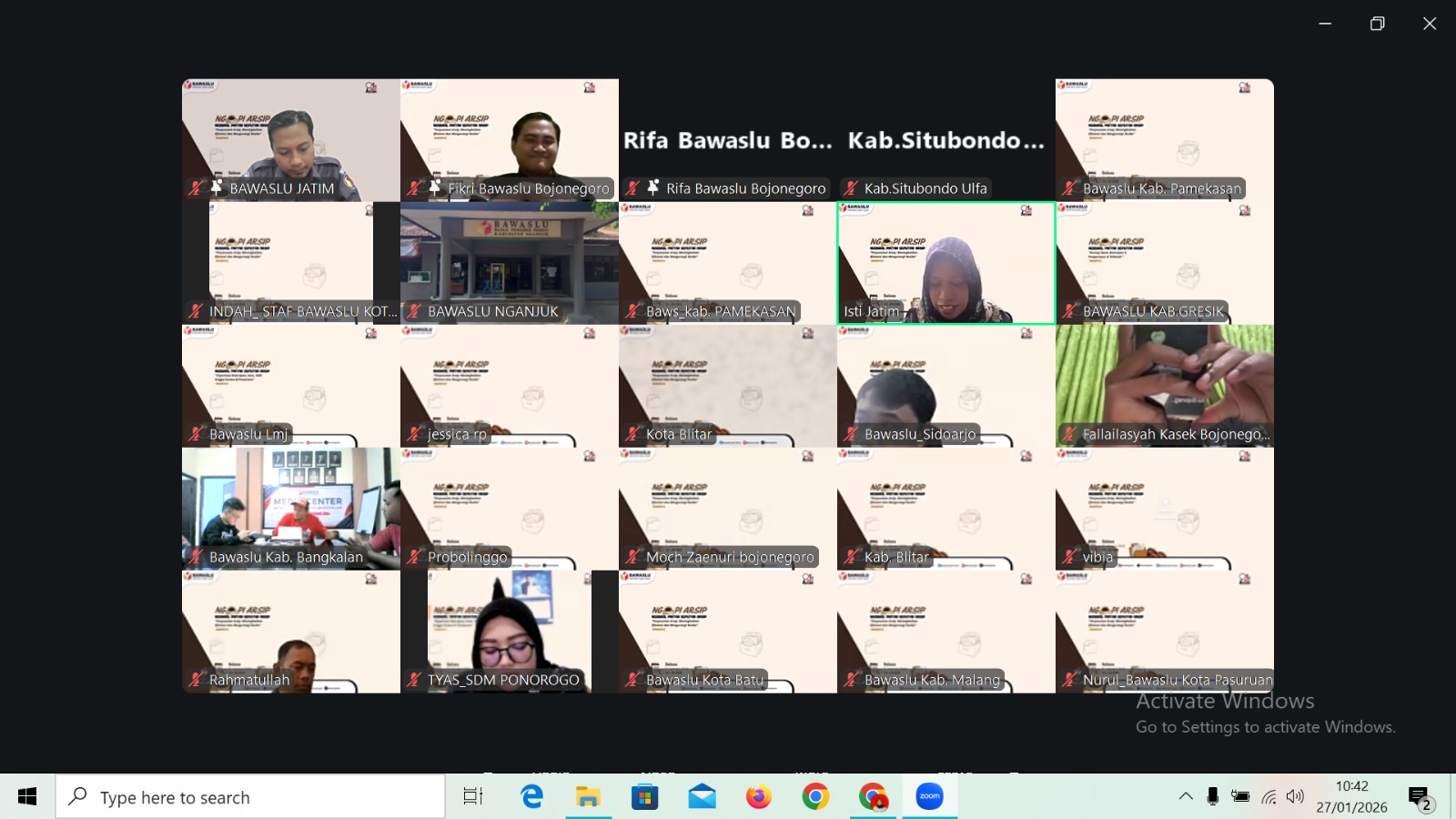Launch Firefox from taskbar
1456x819 pixels.
tap(758, 797)
